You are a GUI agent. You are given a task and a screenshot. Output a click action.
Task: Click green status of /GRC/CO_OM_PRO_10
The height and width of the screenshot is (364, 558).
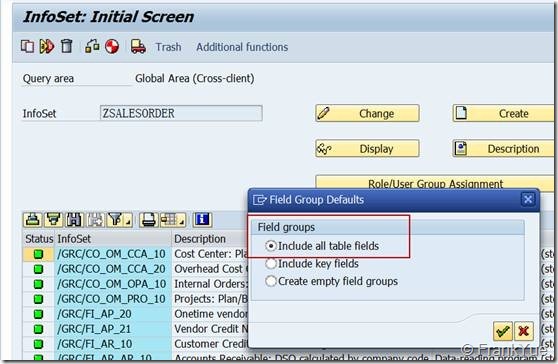click(x=38, y=299)
